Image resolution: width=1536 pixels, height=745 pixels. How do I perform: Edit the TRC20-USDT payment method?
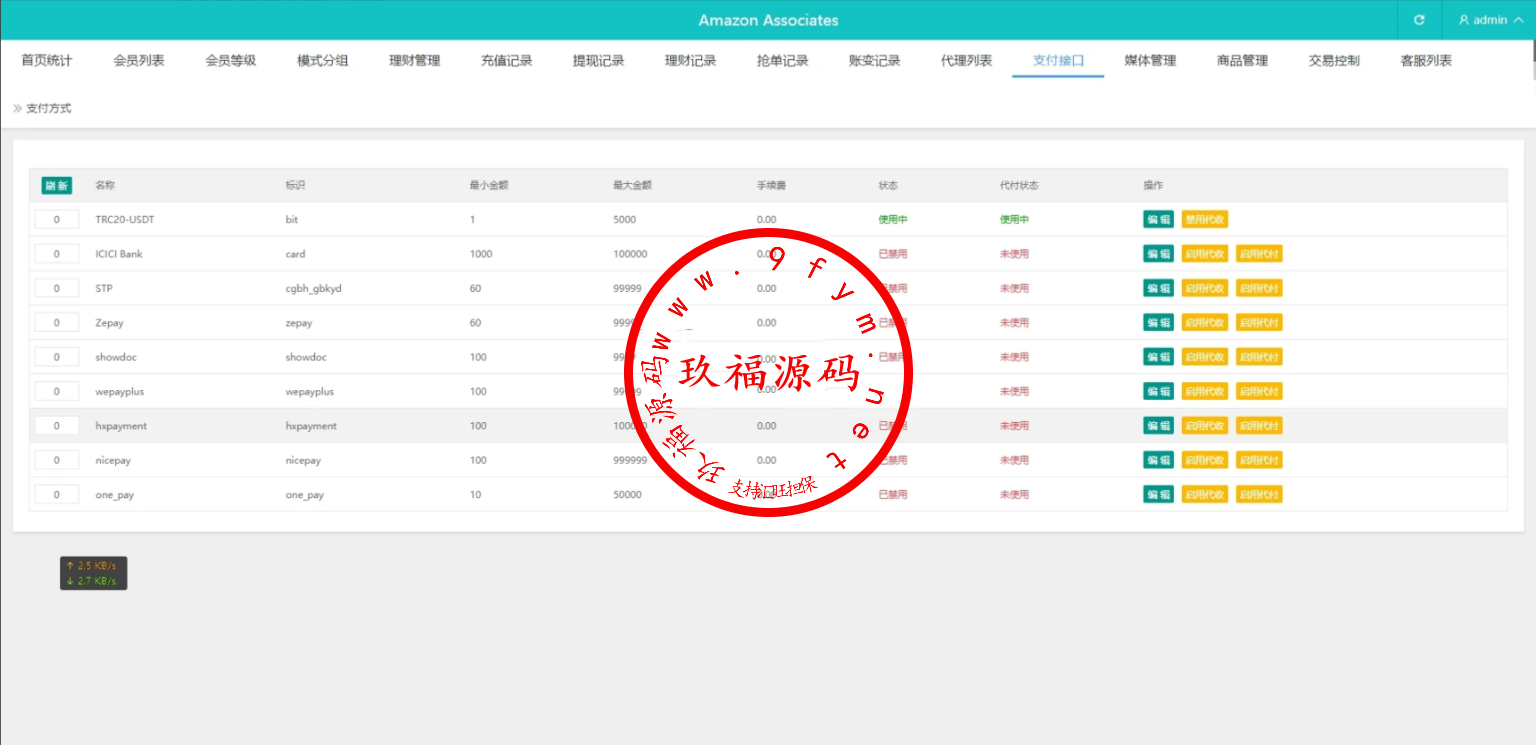(1159, 220)
